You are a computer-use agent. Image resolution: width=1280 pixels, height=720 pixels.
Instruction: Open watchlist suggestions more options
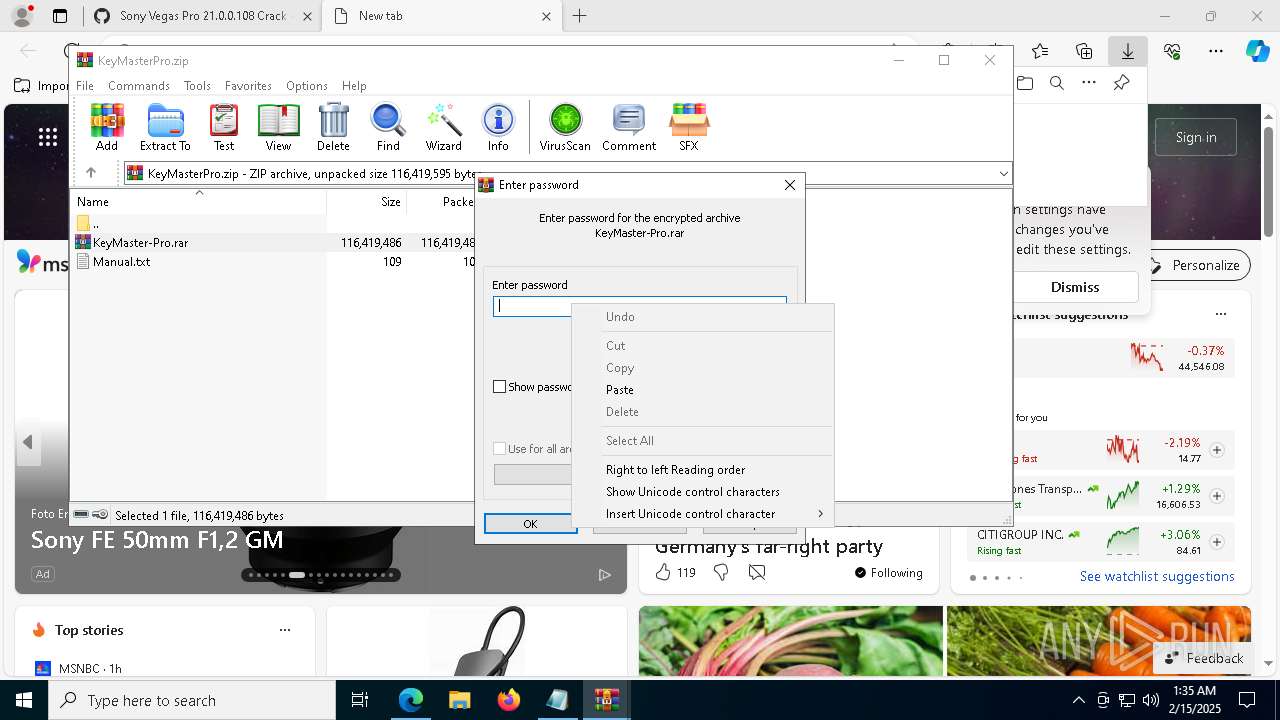[1221, 314]
